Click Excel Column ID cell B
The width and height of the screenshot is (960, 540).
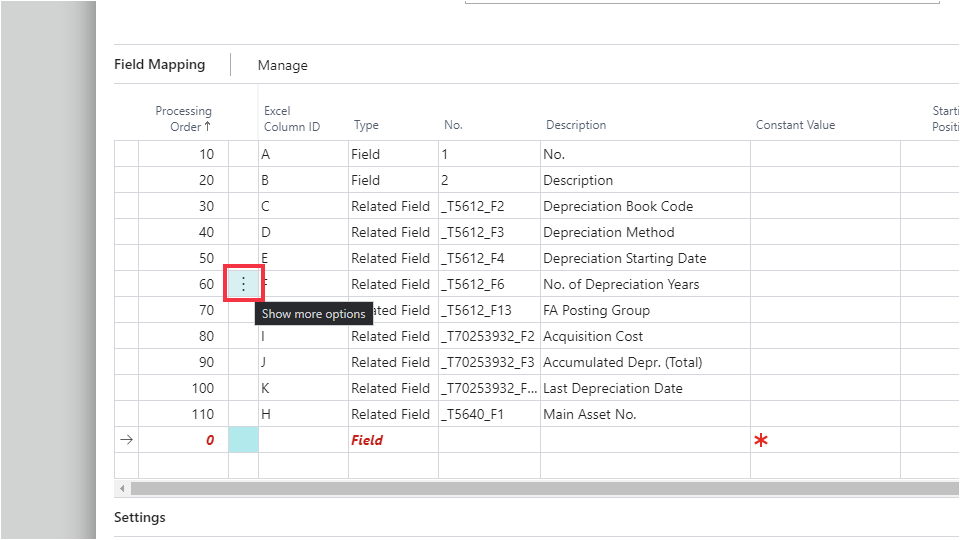pyautogui.click(x=304, y=180)
